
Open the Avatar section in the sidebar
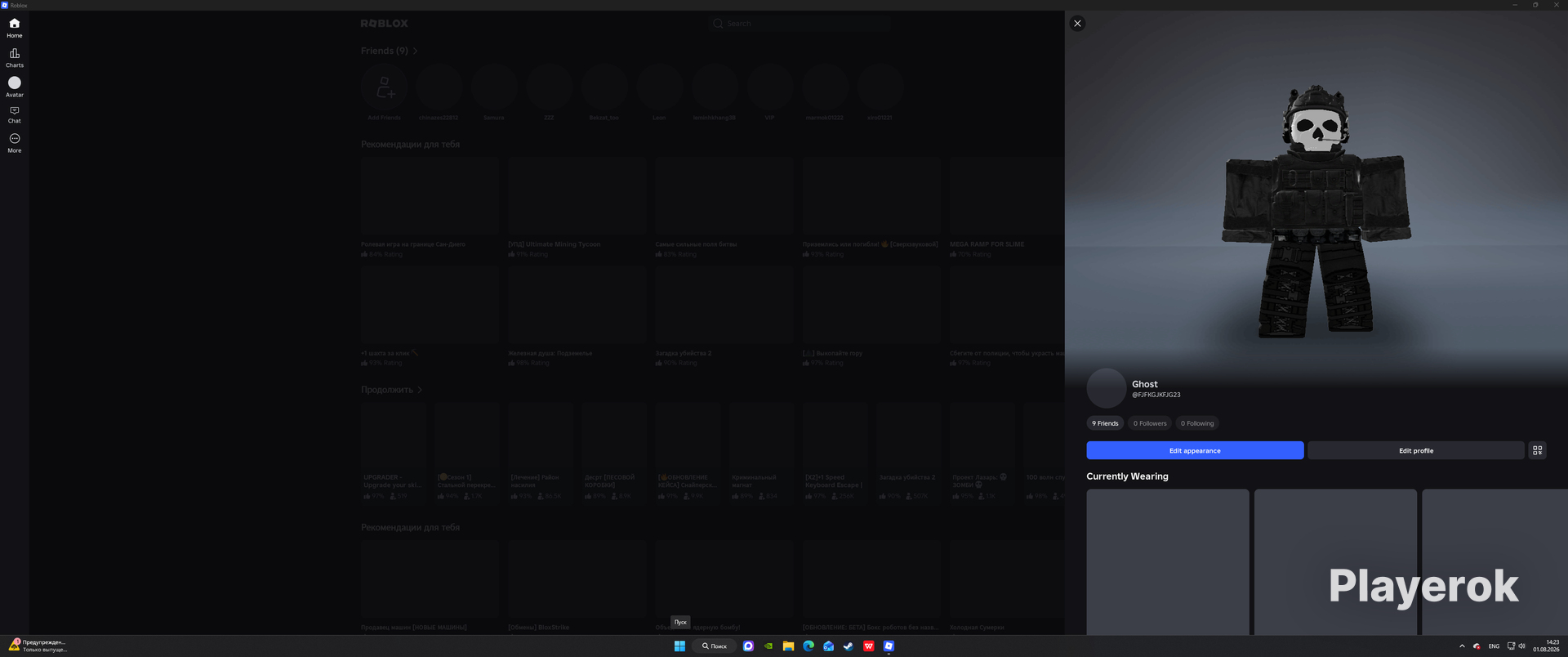(15, 87)
